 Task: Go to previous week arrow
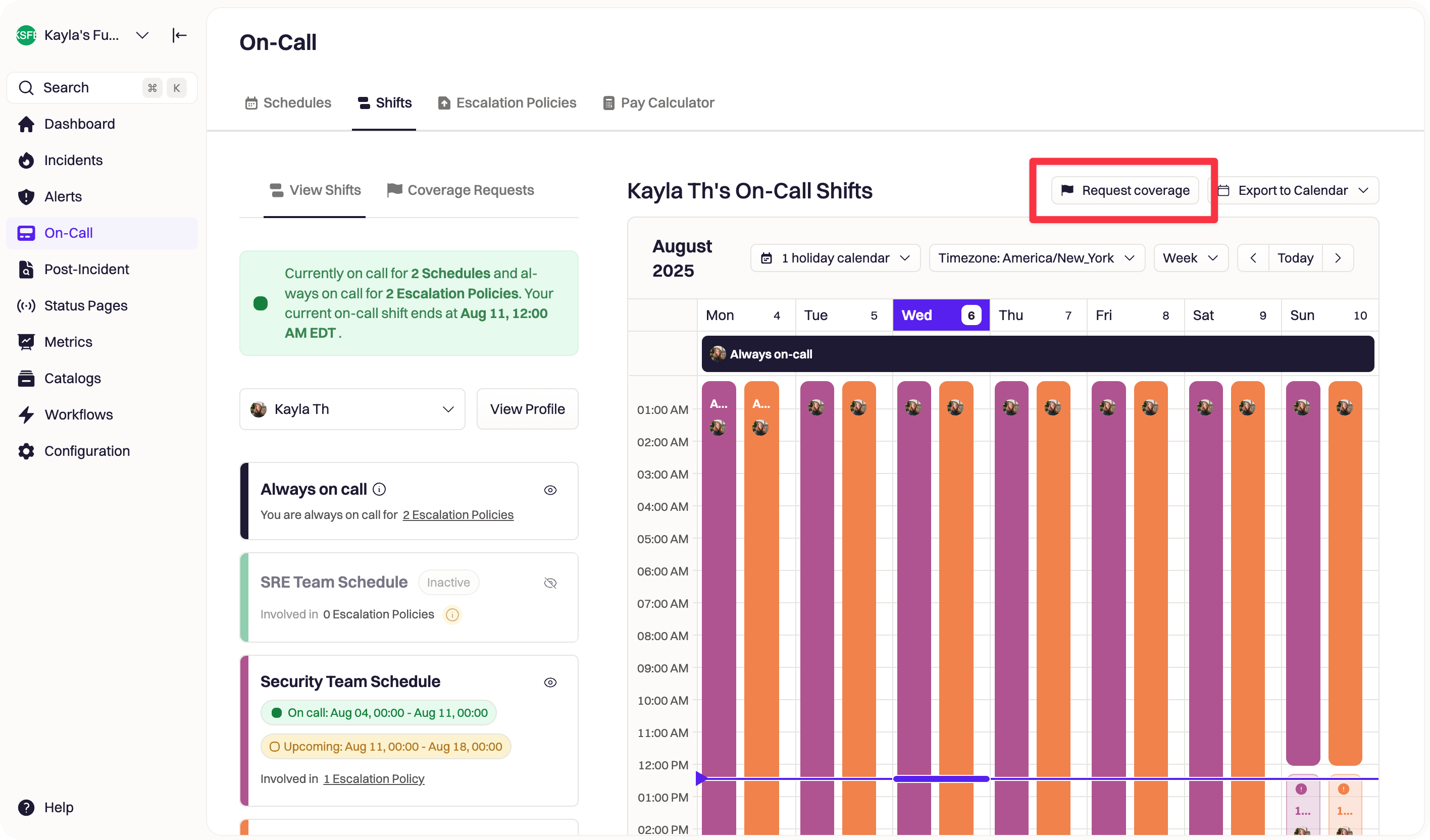1253,258
